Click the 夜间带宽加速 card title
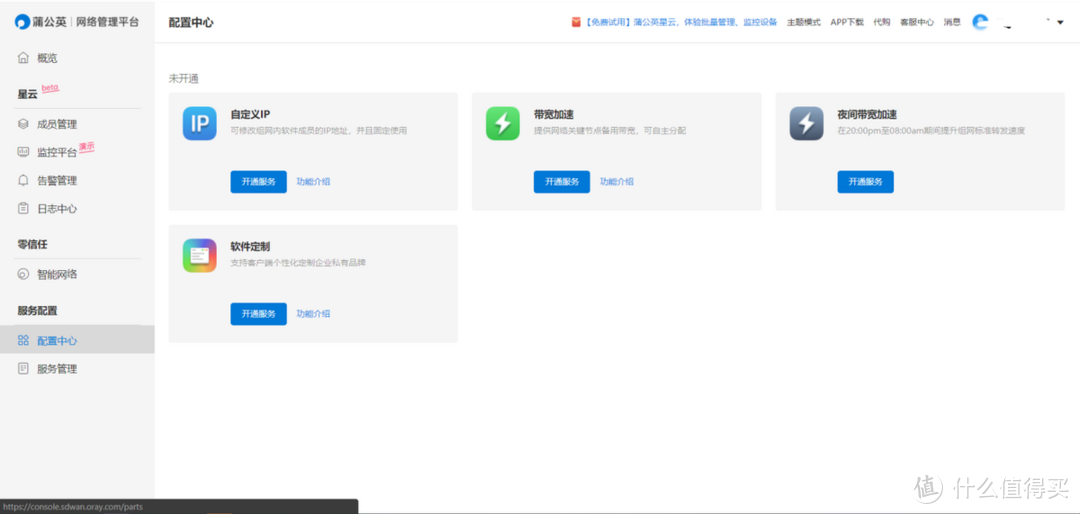 tap(867, 114)
